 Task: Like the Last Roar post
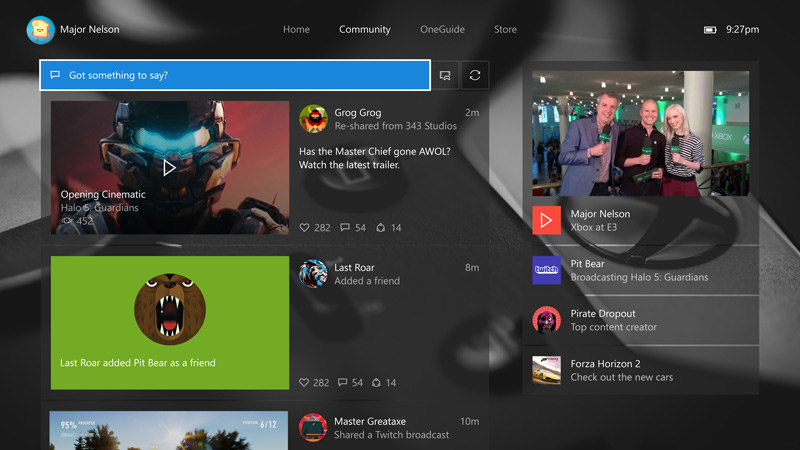pos(304,383)
